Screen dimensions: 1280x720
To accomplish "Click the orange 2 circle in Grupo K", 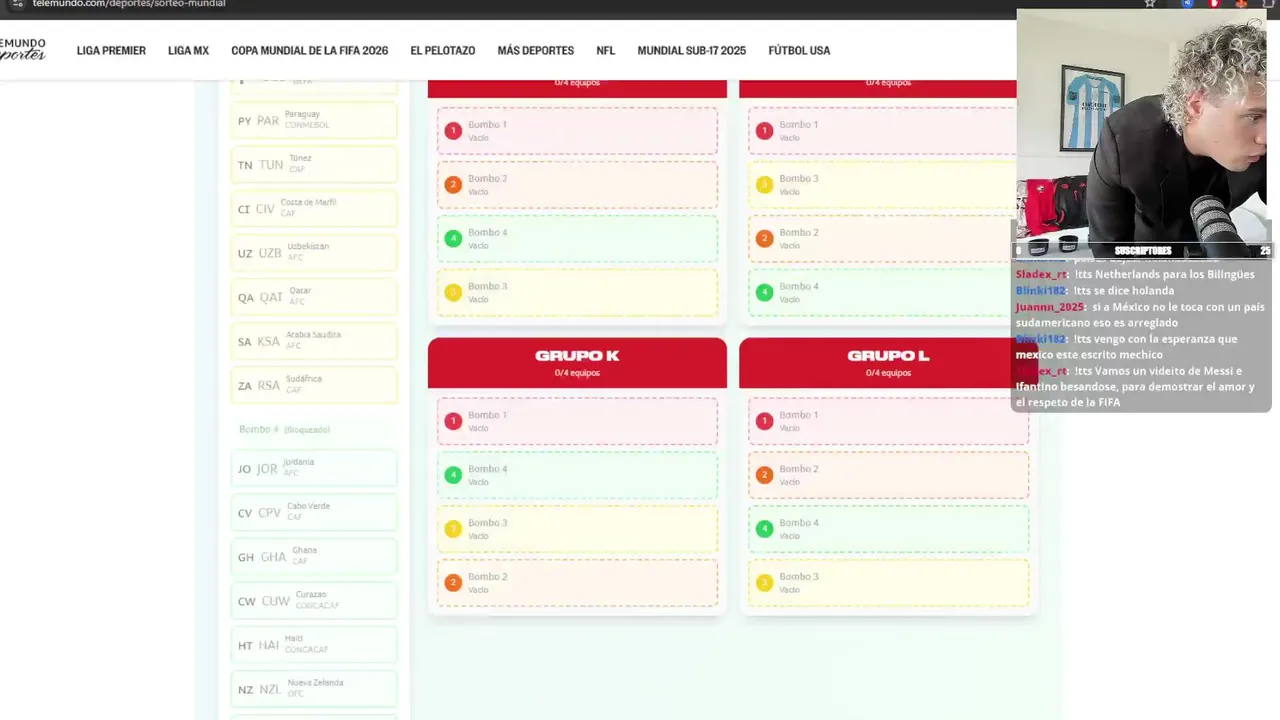I will 453,583.
